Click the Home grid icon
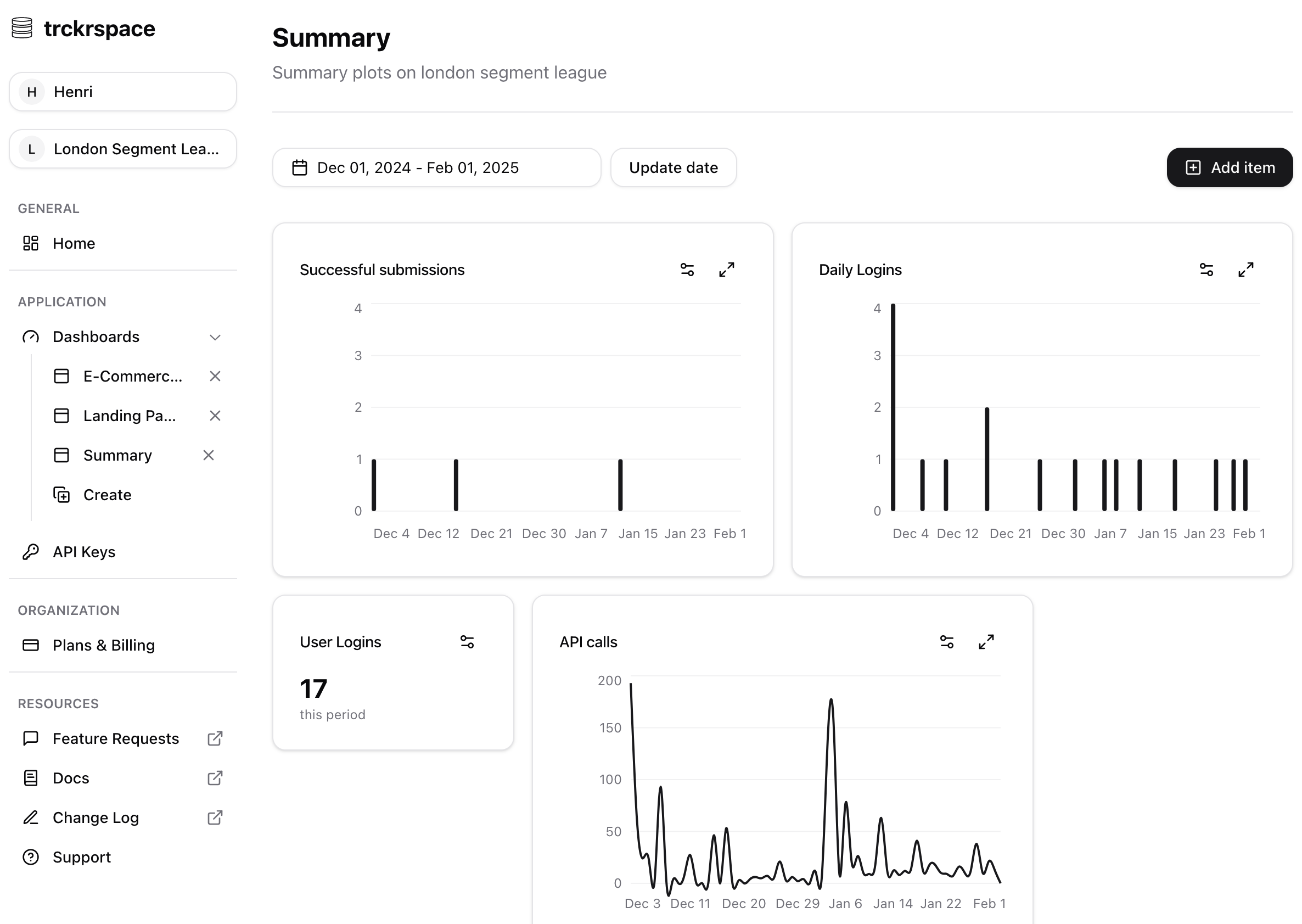Image resolution: width=1302 pixels, height=924 pixels. (x=31, y=244)
